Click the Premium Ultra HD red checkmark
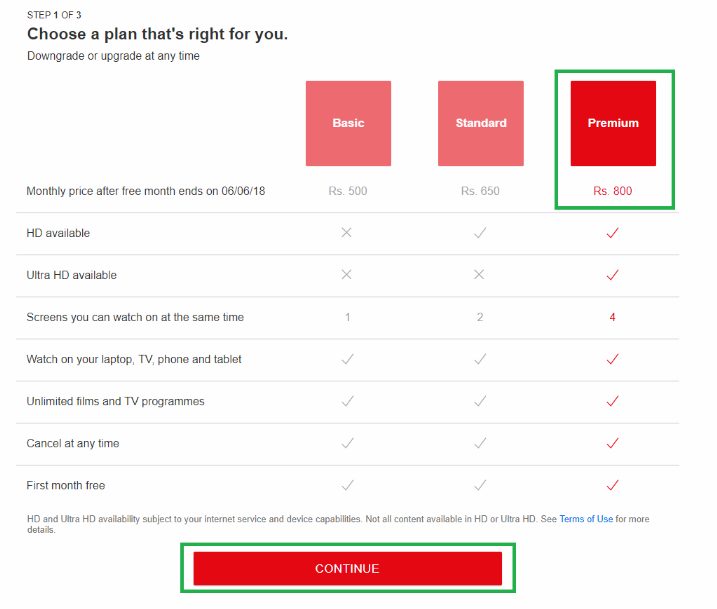 pyautogui.click(x=613, y=274)
